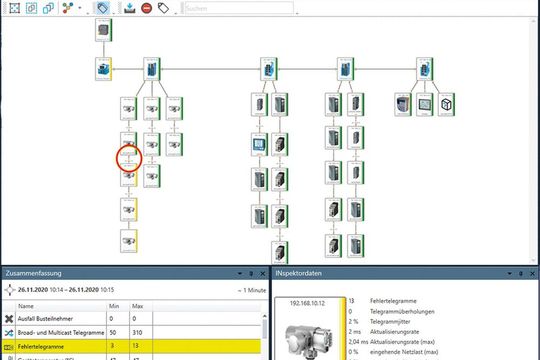The image size is (540, 360).
Task: Pin the INspektordaten panel
Action: pos(521,273)
